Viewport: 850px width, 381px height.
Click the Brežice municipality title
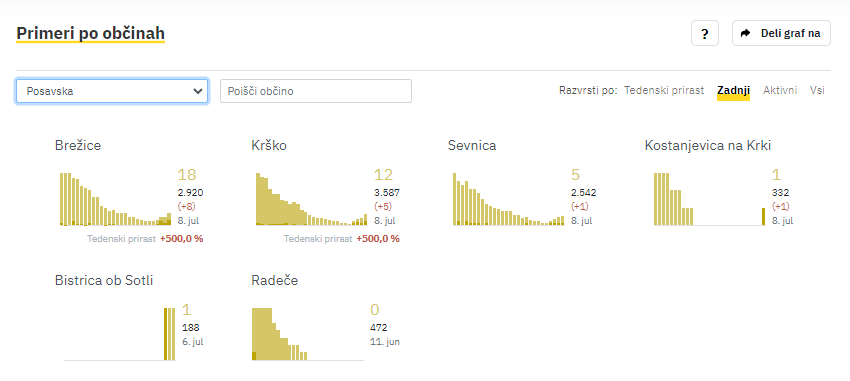point(78,145)
